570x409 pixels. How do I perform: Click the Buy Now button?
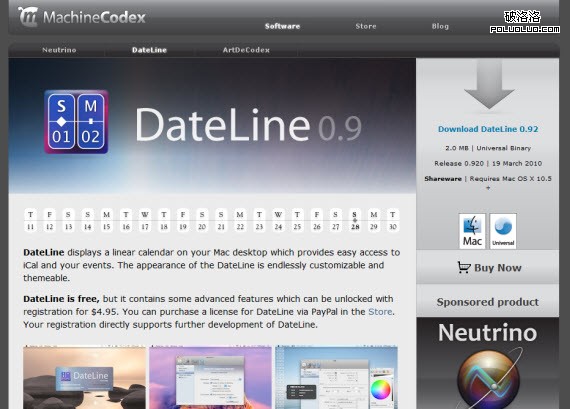488,268
